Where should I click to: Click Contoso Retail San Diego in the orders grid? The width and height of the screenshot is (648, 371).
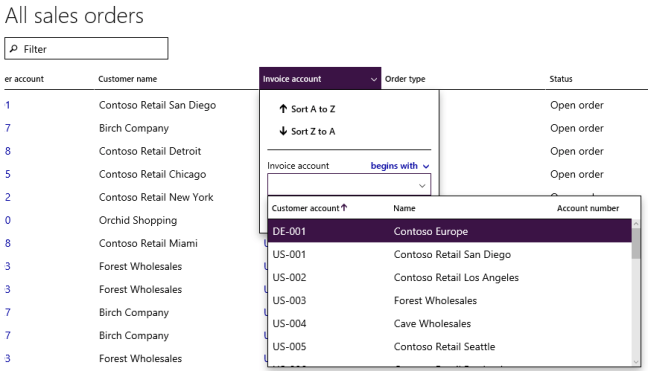pyautogui.click(x=157, y=105)
